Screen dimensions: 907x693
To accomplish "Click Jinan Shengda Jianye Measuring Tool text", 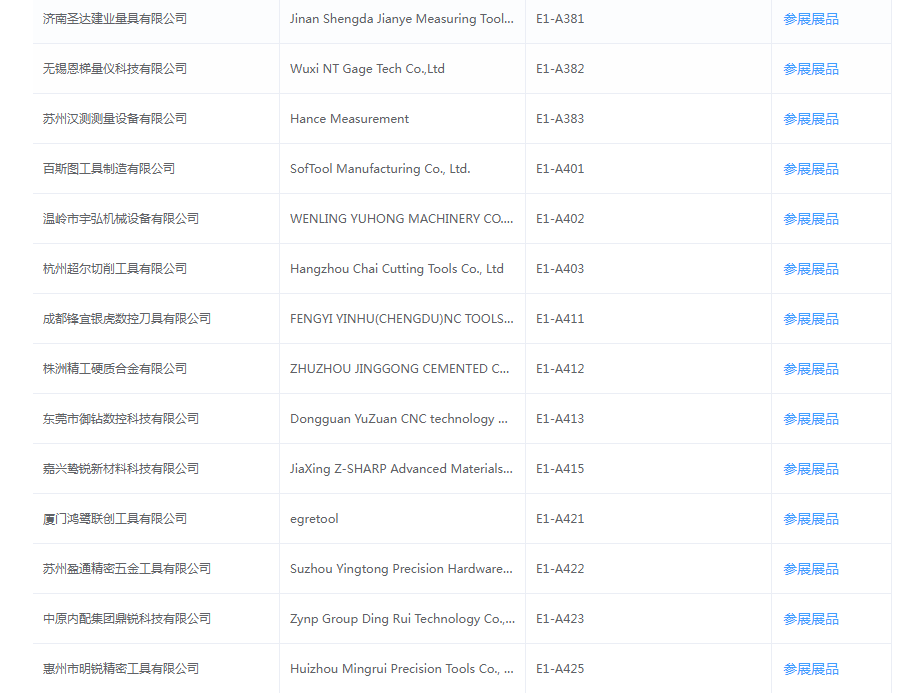I will pyautogui.click(x=401, y=19).
